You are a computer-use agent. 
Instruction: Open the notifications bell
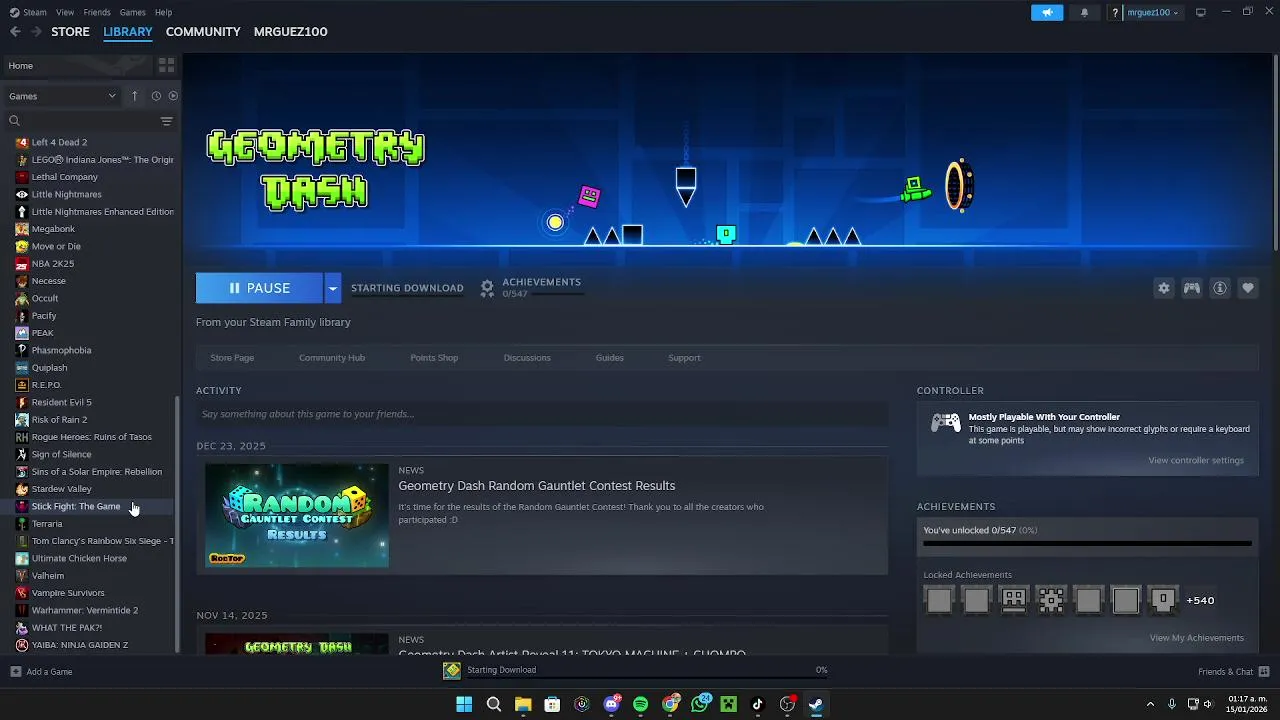point(1084,12)
